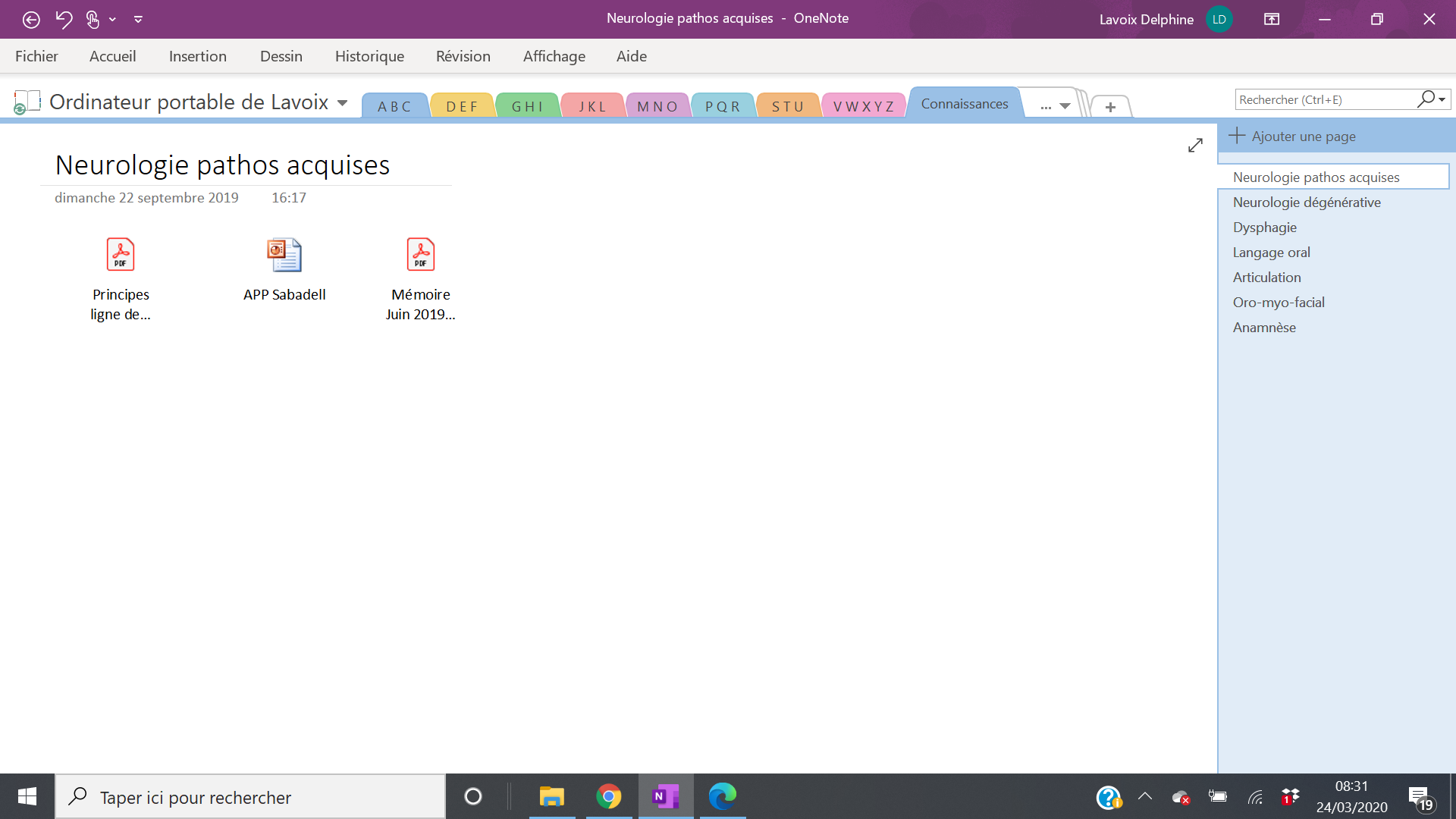This screenshot has width=1456, height=819.
Task: Open touch mode dropdown arrow
Action: pyautogui.click(x=112, y=20)
